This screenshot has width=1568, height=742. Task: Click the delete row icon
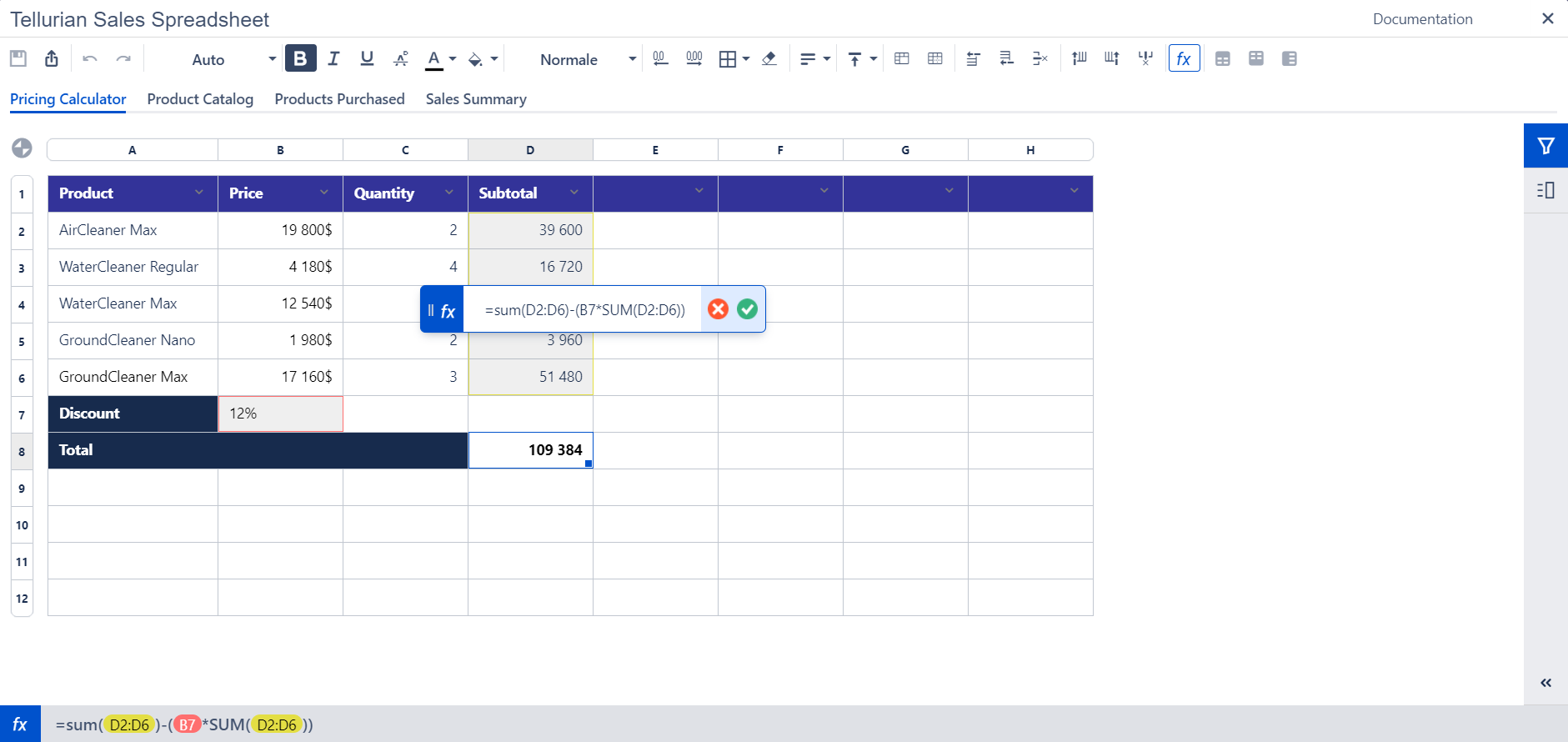pyautogui.click(x=1039, y=58)
